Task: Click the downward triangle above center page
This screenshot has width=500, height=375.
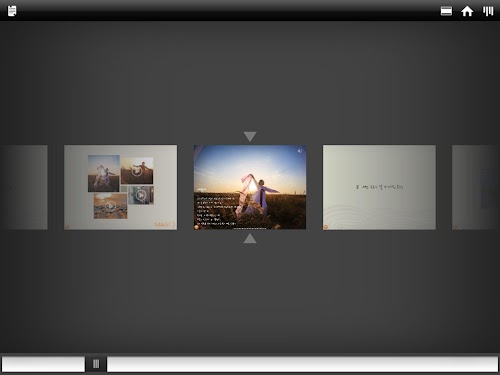Action: pyautogui.click(x=250, y=136)
